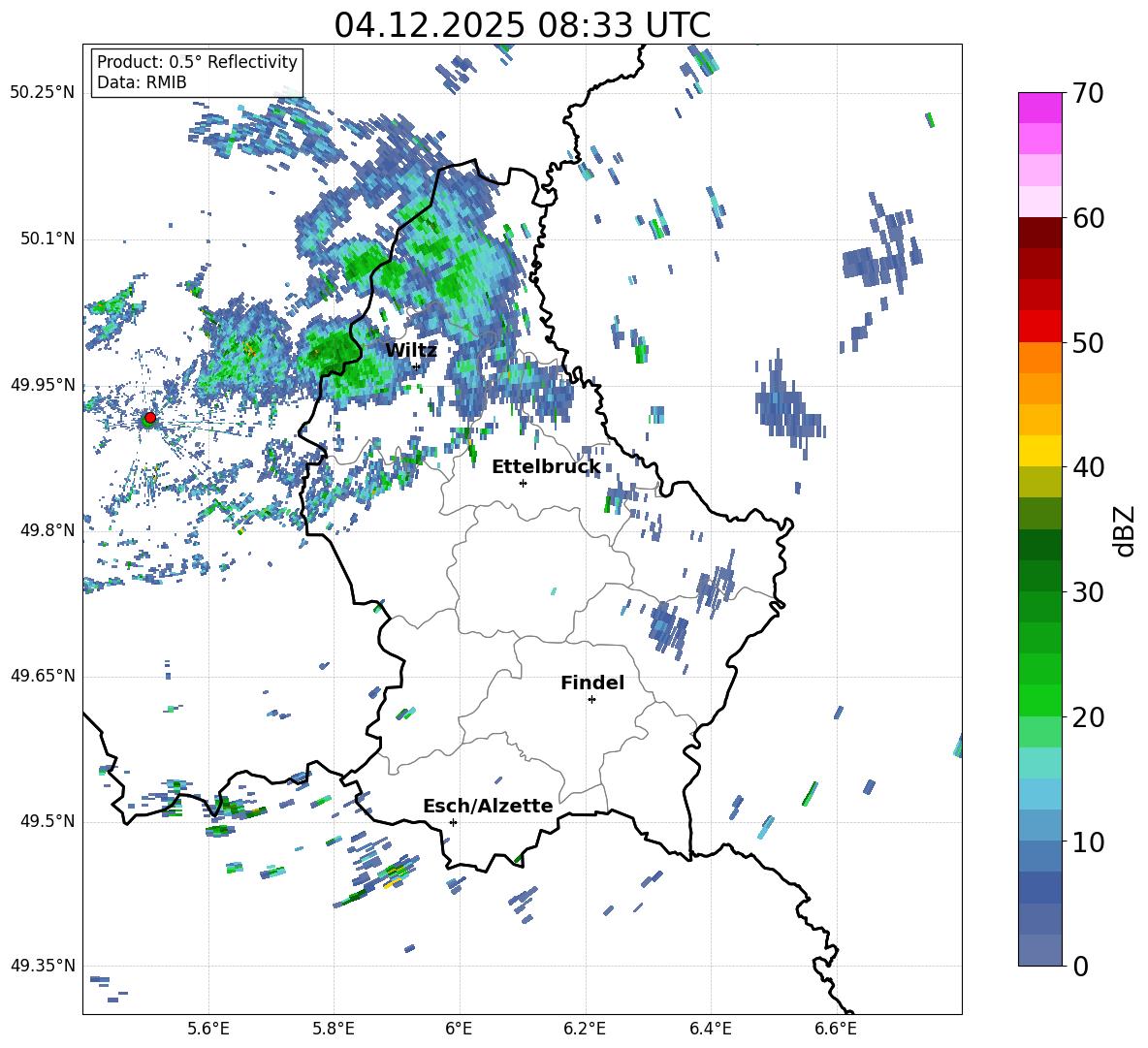Click the 'Product: 0.5° Reflectivity' text

(197, 62)
